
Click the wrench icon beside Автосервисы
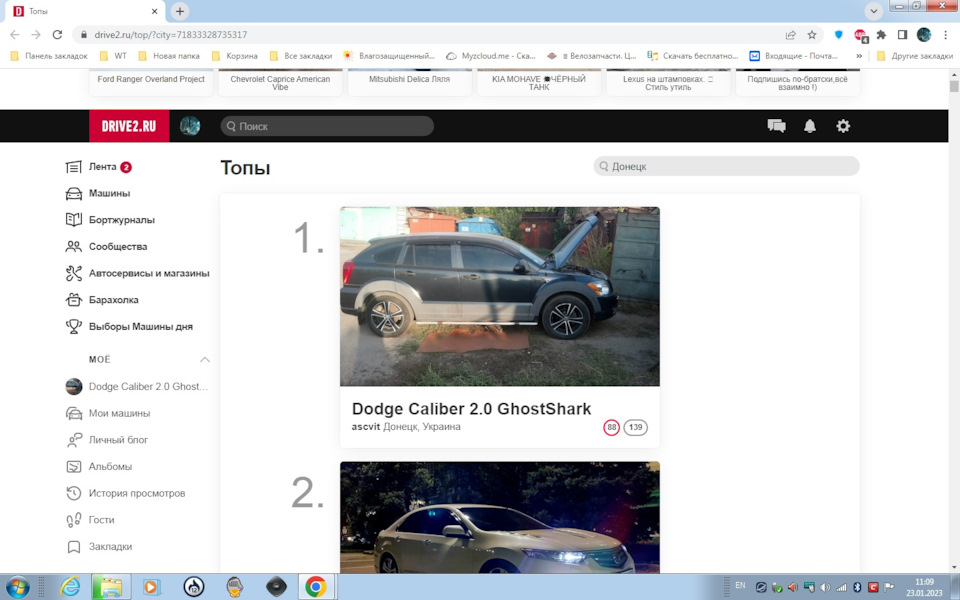[73, 273]
